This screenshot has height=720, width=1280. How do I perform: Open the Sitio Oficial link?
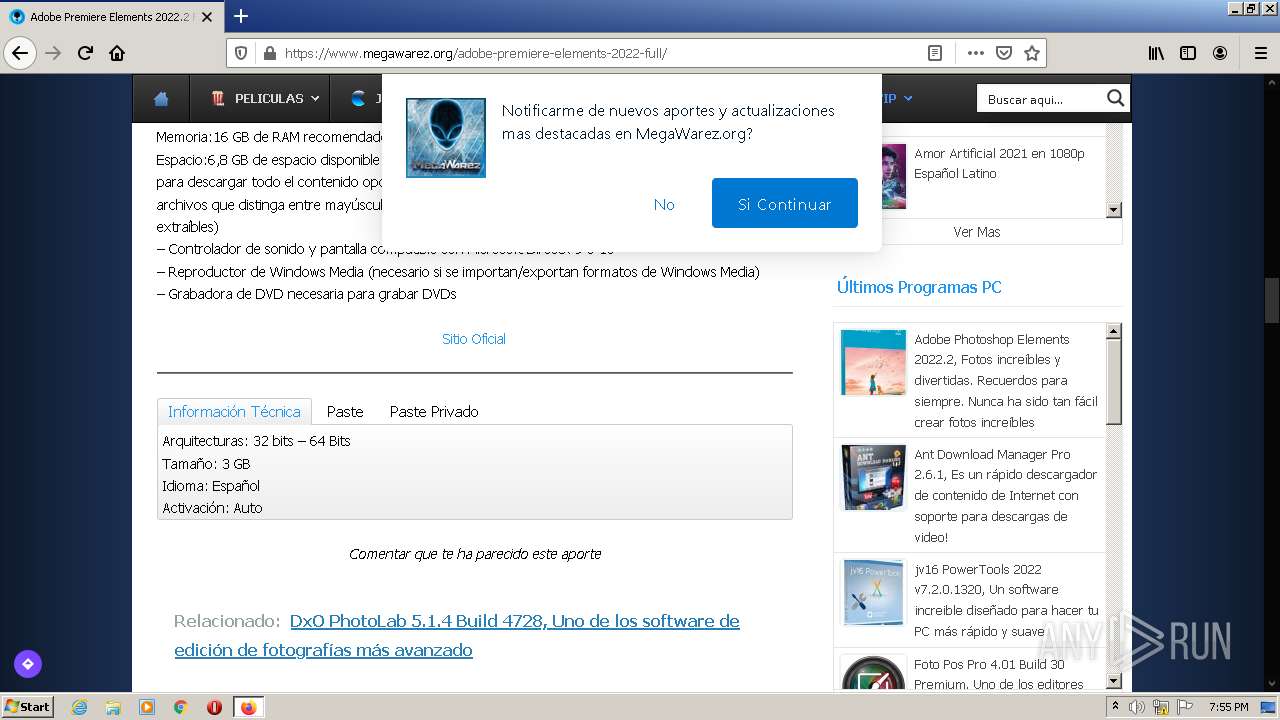tap(474, 339)
